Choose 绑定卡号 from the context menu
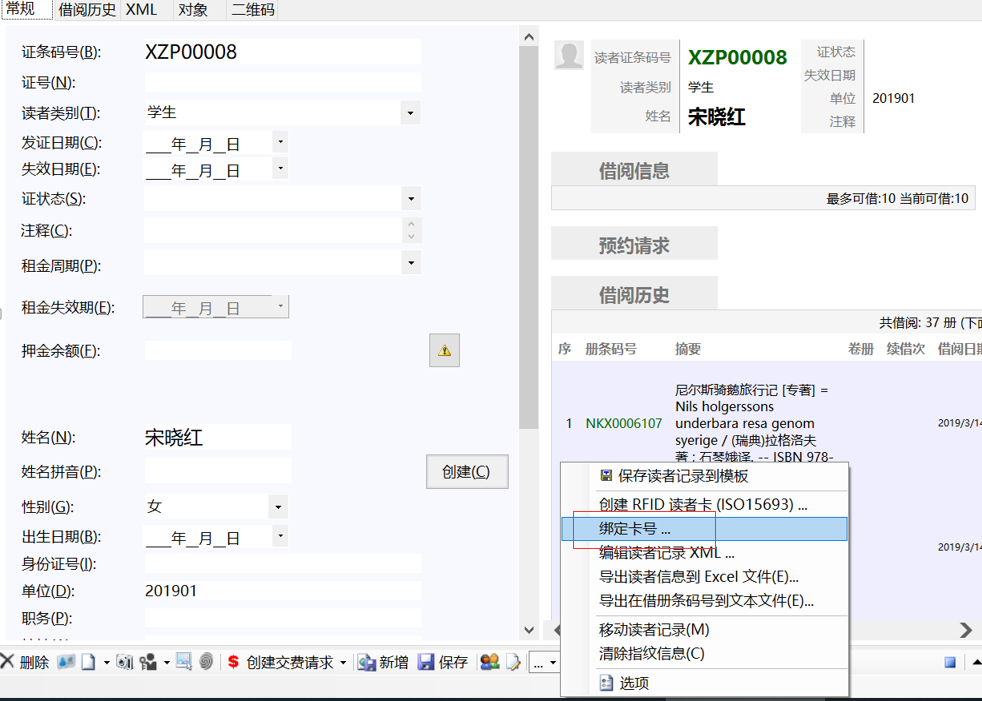The height and width of the screenshot is (701, 982). coord(705,529)
